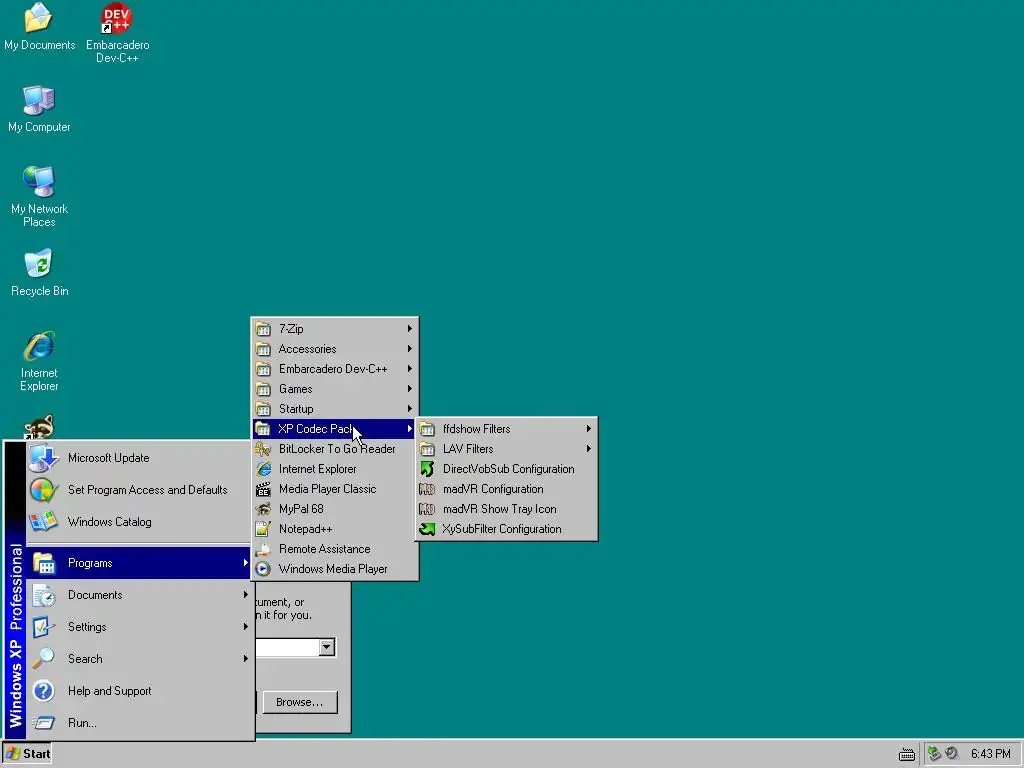Viewport: 1024px width, 768px height.
Task: Launch Media Player Classic from Programs
Action: coord(334,488)
